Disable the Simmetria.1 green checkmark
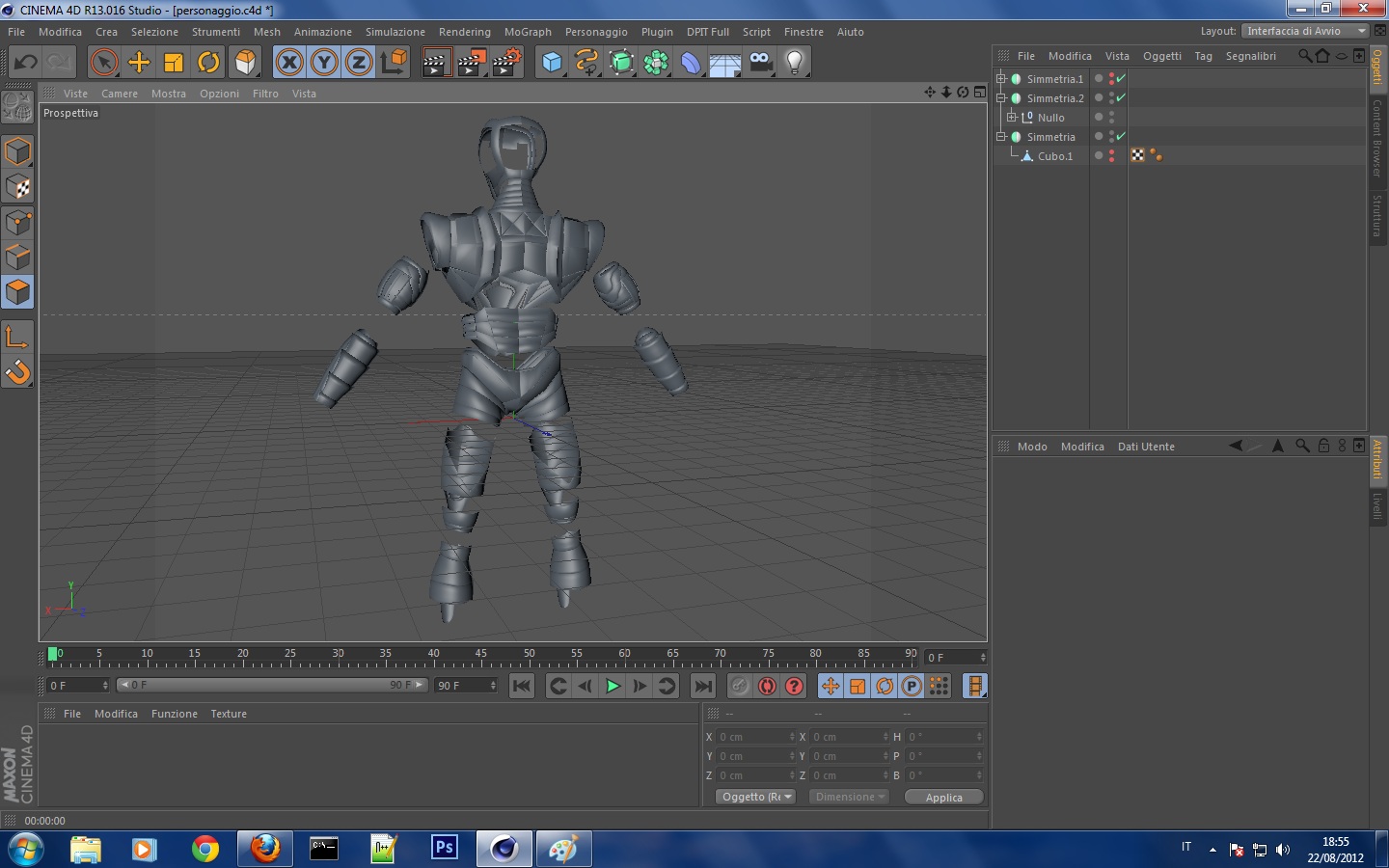Image resolution: width=1389 pixels, height=868 pixels. 1121,79
